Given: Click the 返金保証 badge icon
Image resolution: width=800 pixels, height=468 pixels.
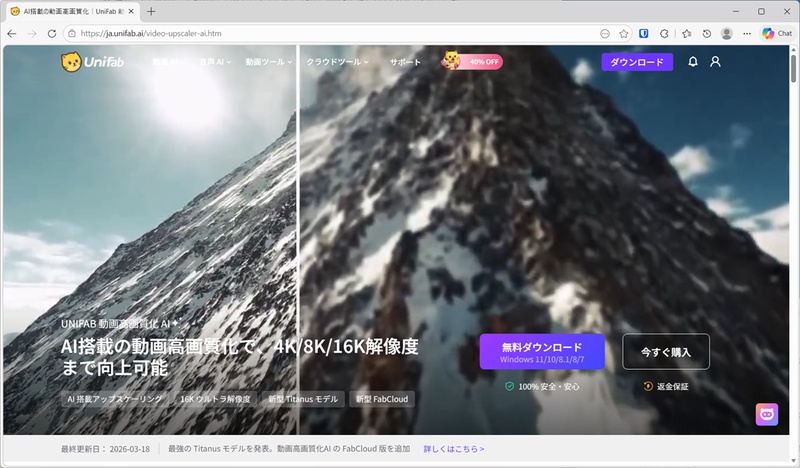Looking at the screenshot, I should point(648,386).
